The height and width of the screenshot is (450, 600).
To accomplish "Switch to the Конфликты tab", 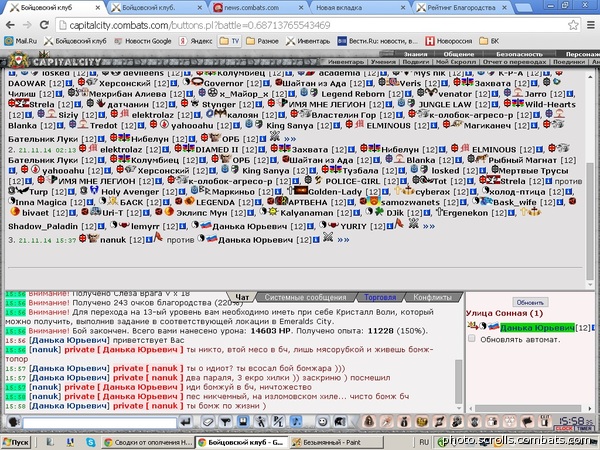I will [432, 297].
